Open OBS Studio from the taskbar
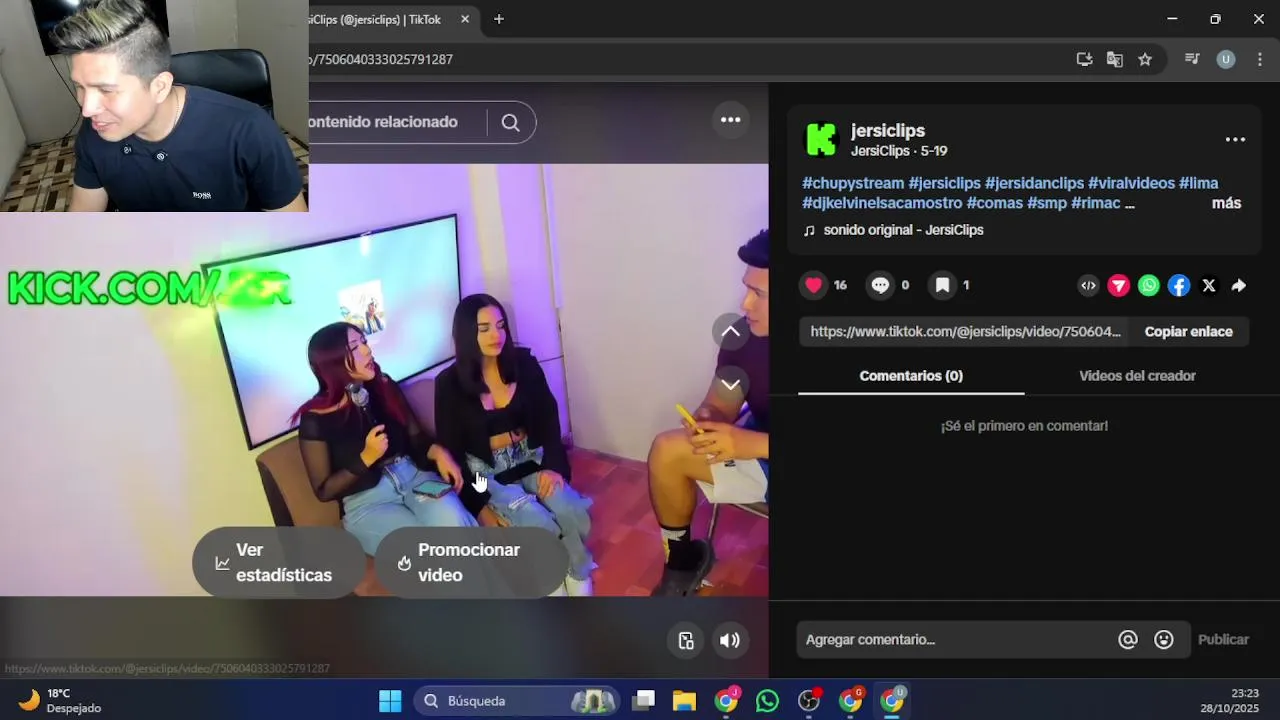 [x=809, y=701]
